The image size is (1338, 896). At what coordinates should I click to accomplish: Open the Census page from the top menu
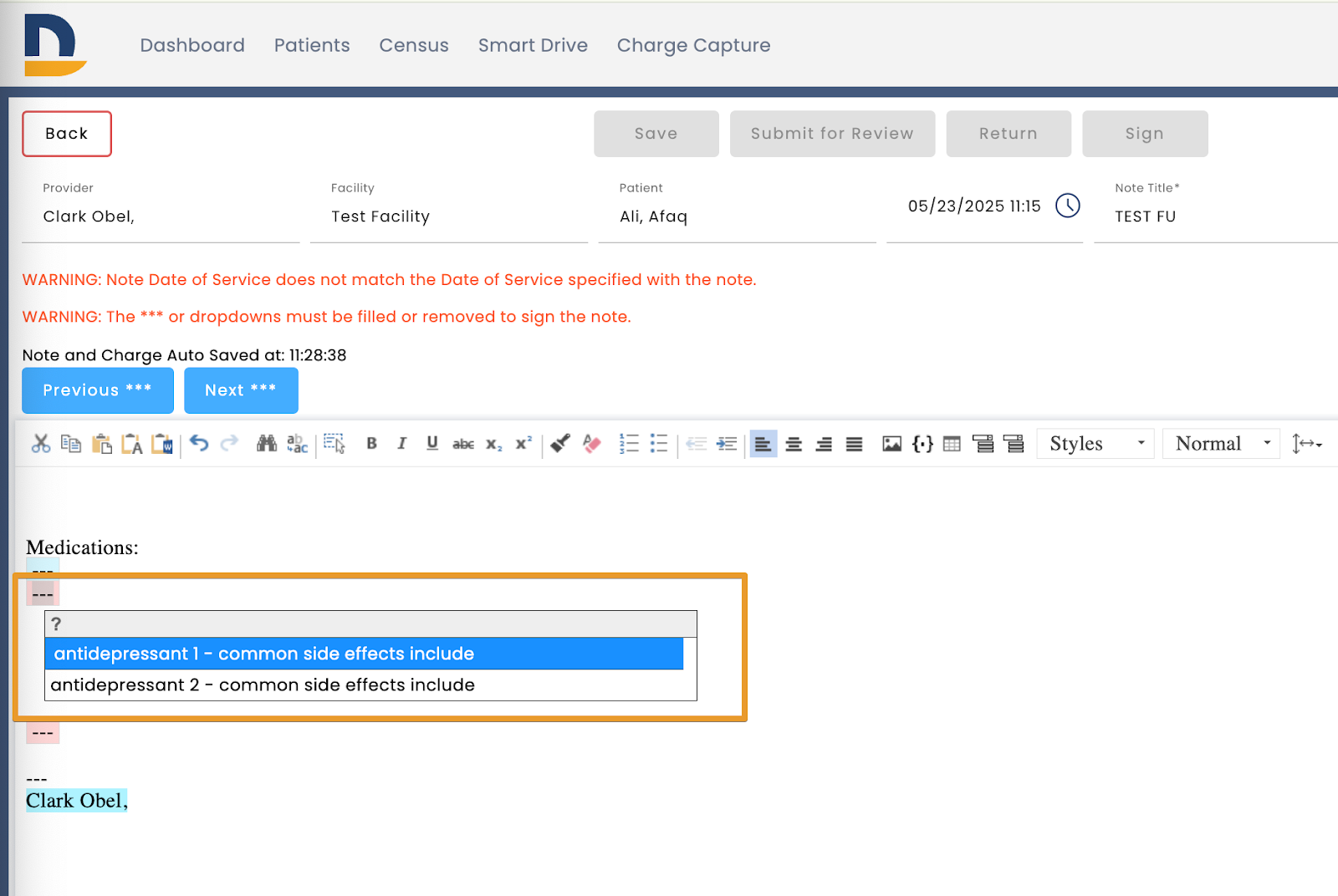[414, 45]
